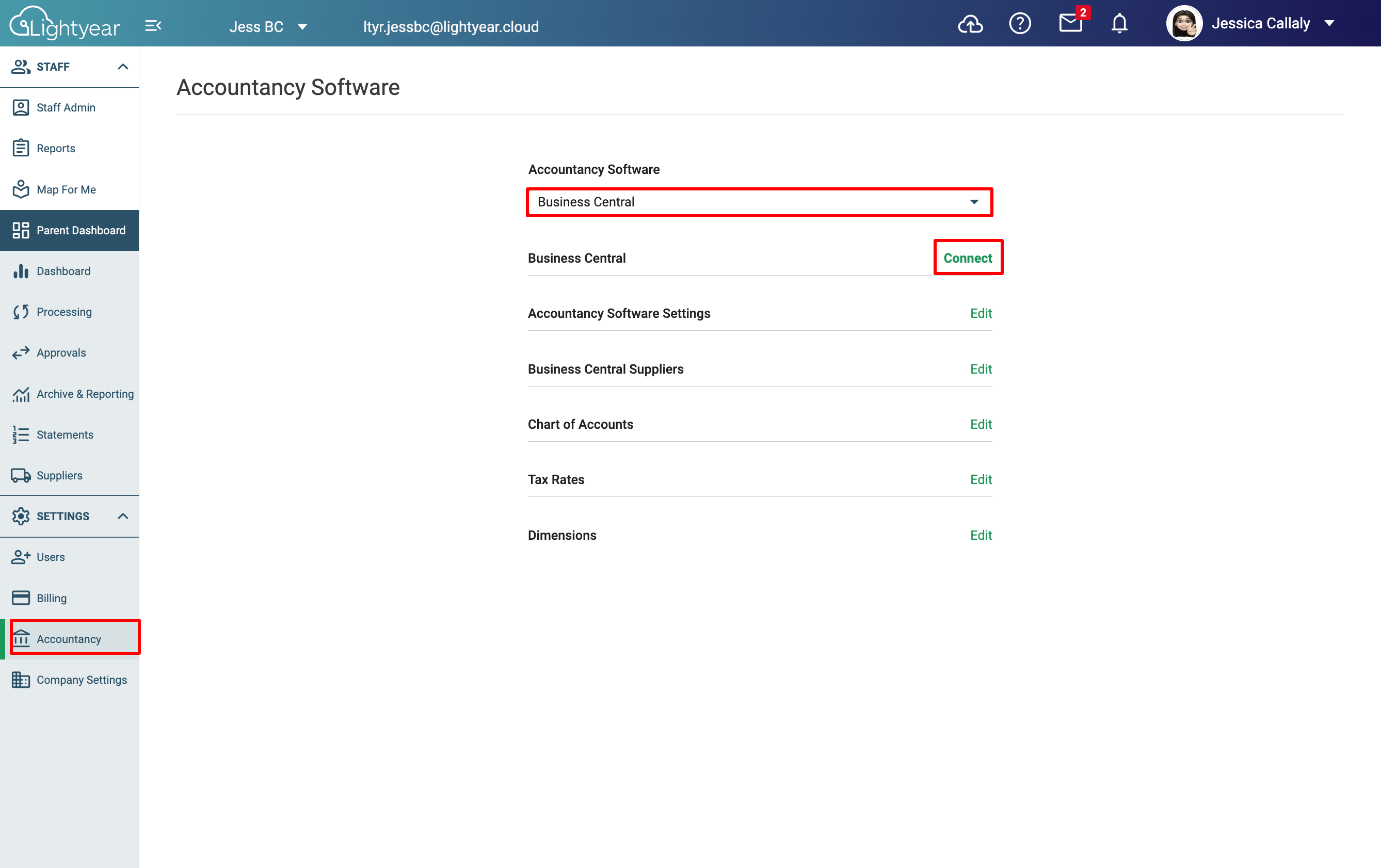This screenshot has height=868, width=1381.
Task: Select Parent Dashboard
Action: pyautogui.click(x=69, y=230)
